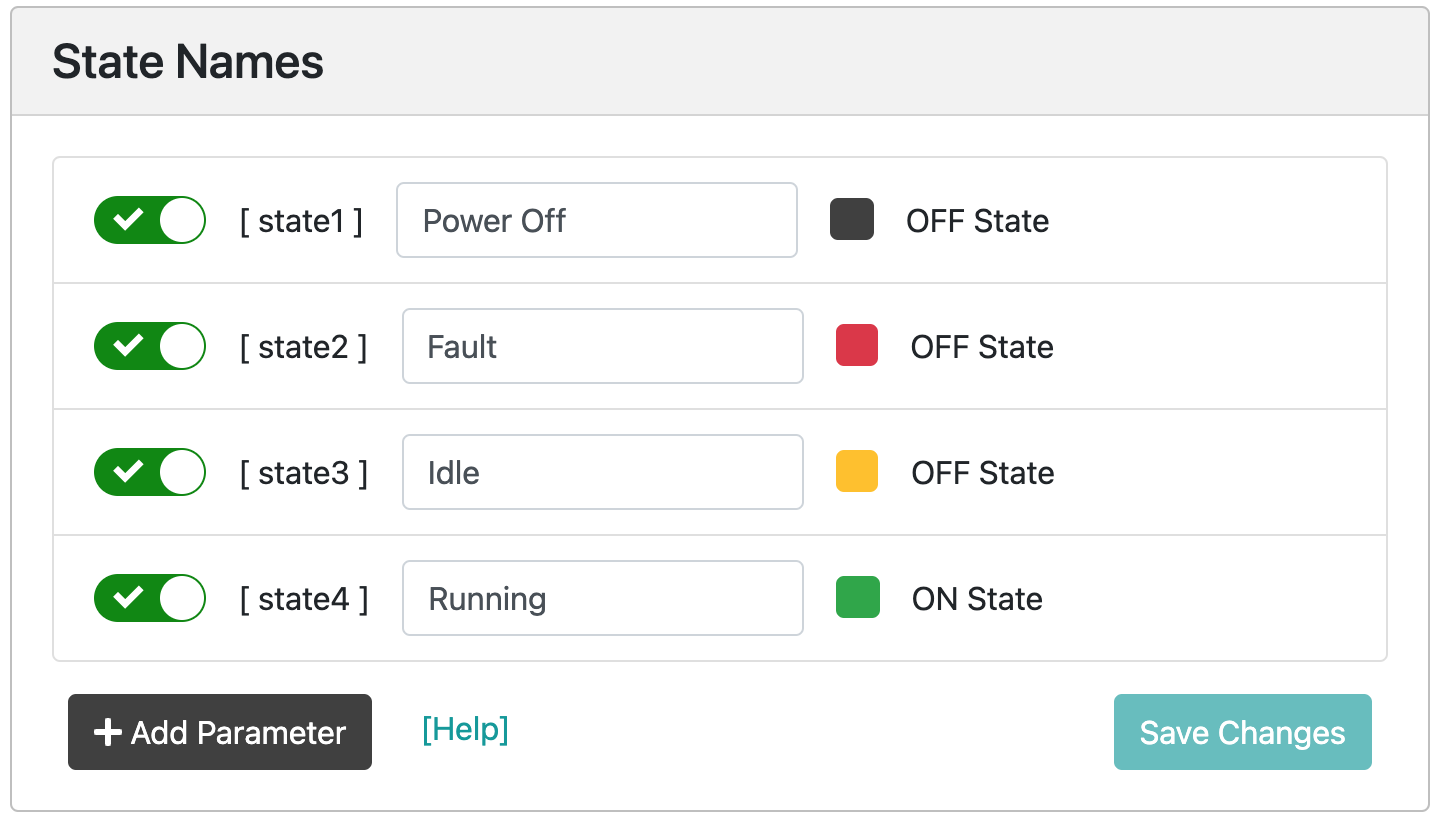The width and height of the screenshot is (1440, 820).
Task: Click the OFF State label beside Idle
Action: [983, 473]
